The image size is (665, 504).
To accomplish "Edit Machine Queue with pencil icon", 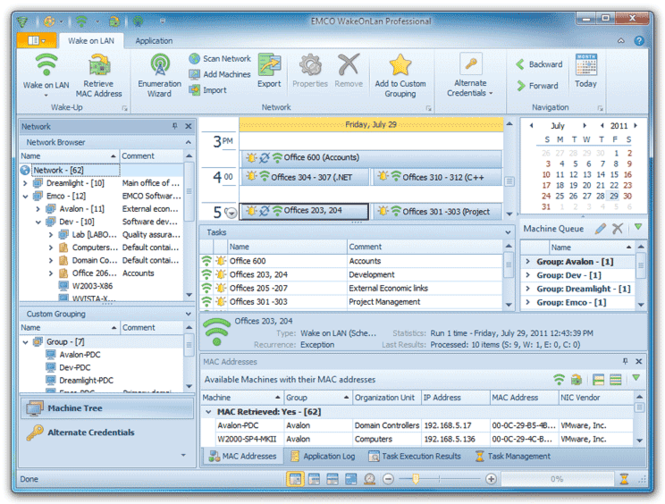I will tap(600, 229).
